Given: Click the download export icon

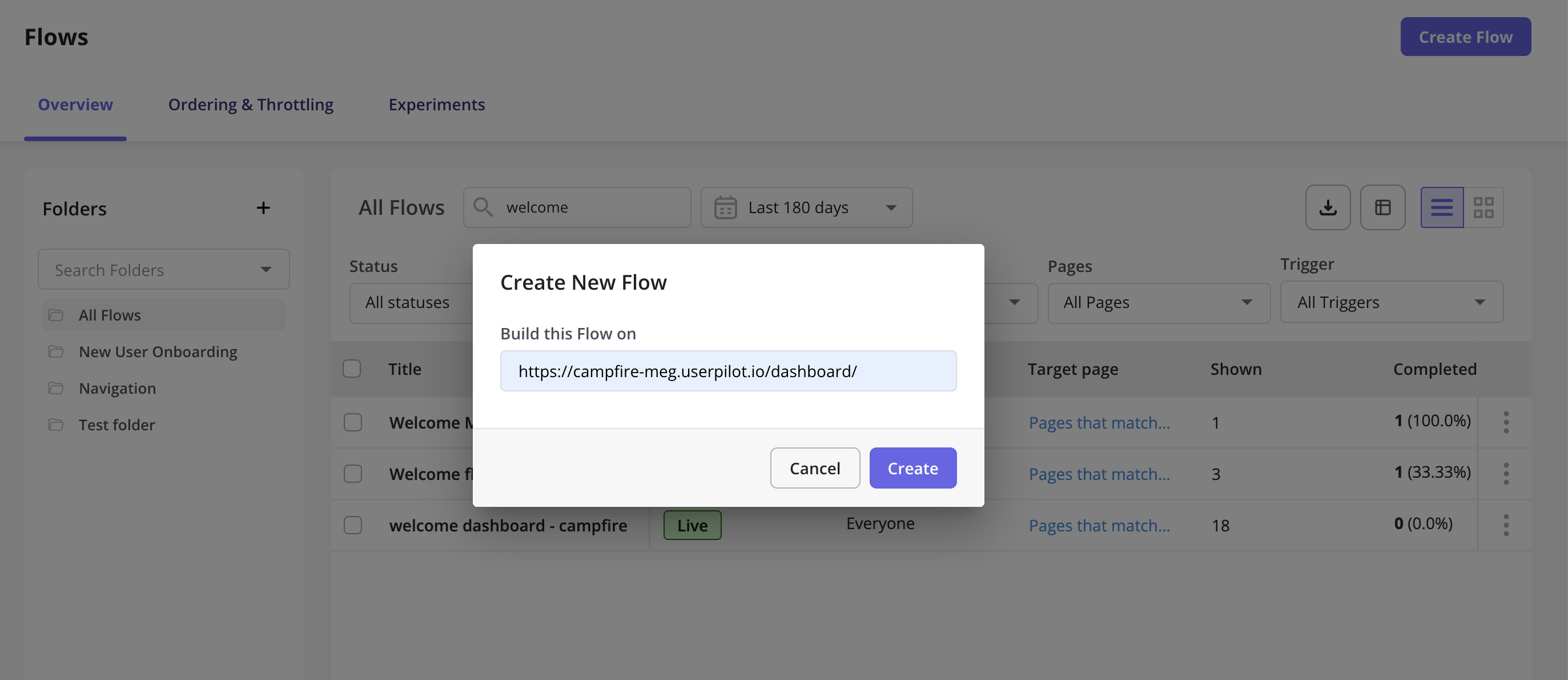Looking at the screenshot, I should click(x=1328, y=207).
